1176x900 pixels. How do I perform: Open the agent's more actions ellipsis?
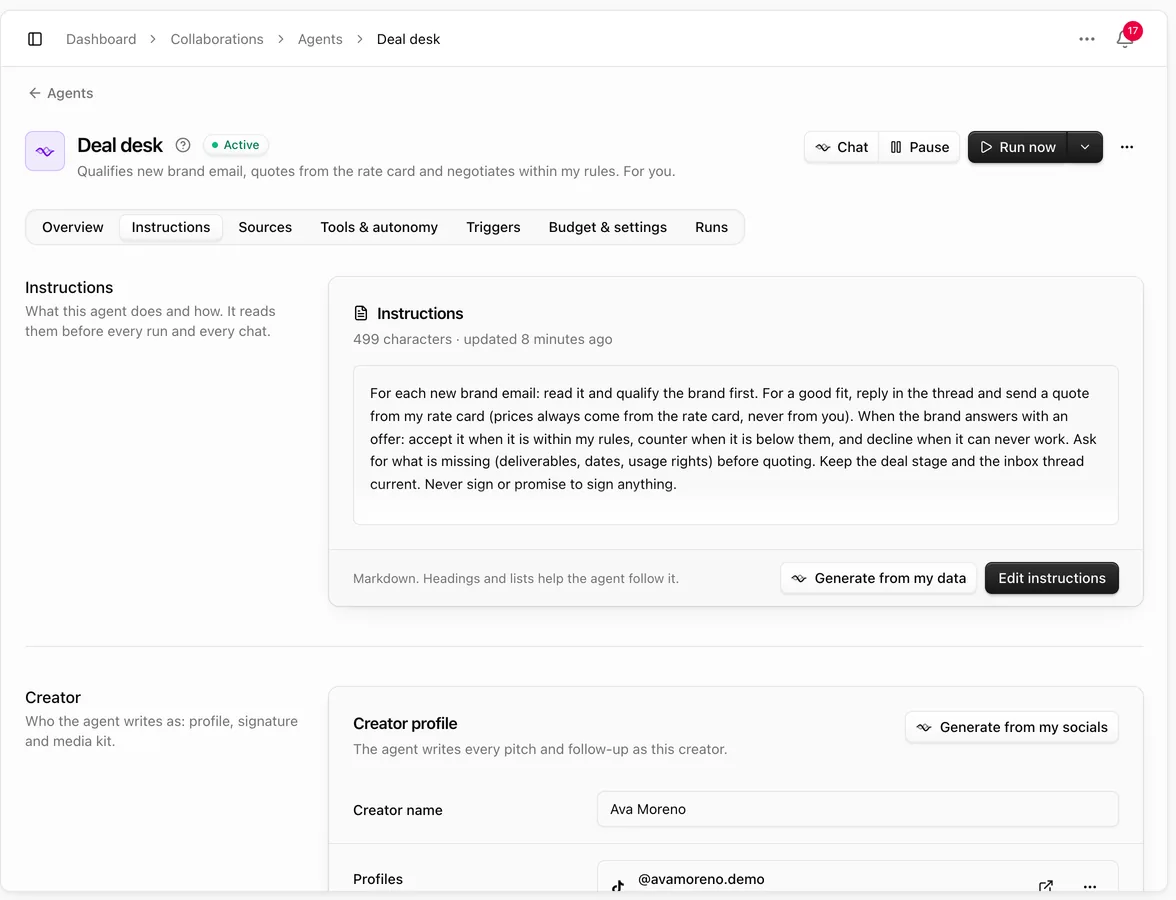pyautogui.click(x=1126, y=147)
